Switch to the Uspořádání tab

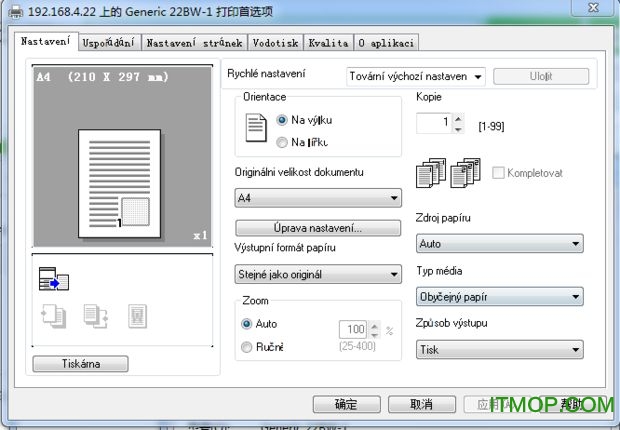[109, 43]
